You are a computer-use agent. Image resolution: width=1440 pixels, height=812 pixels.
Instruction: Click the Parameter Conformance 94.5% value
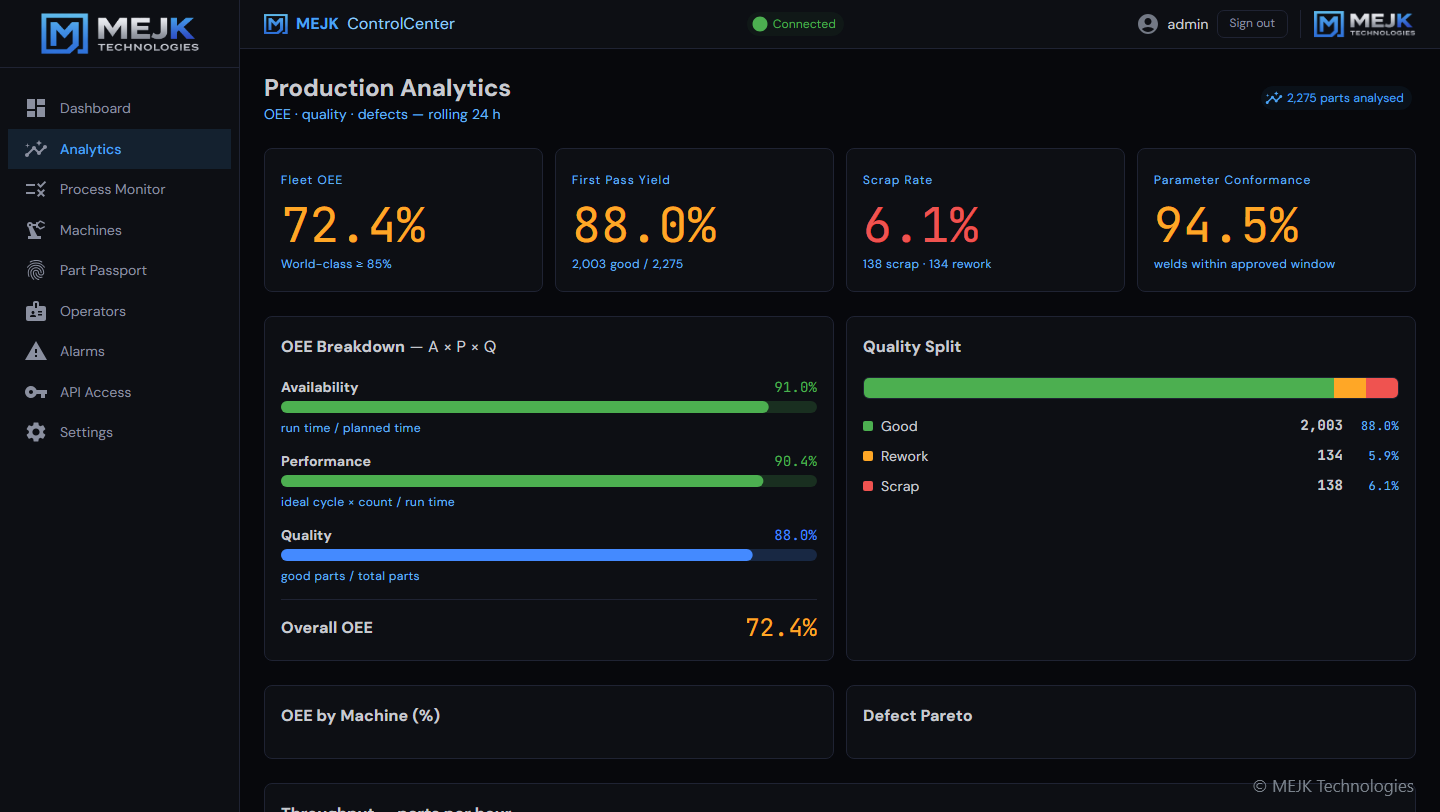pyautogui.click(x=1227, y=225)
